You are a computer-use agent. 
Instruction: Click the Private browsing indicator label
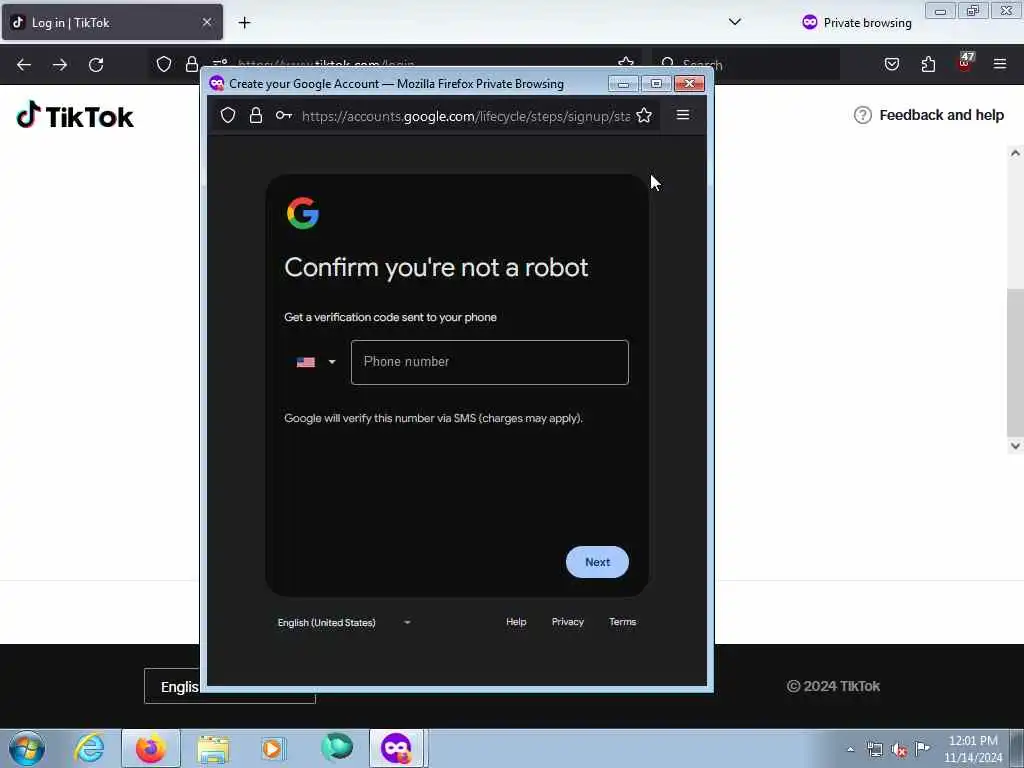click(x=857, y=23)
